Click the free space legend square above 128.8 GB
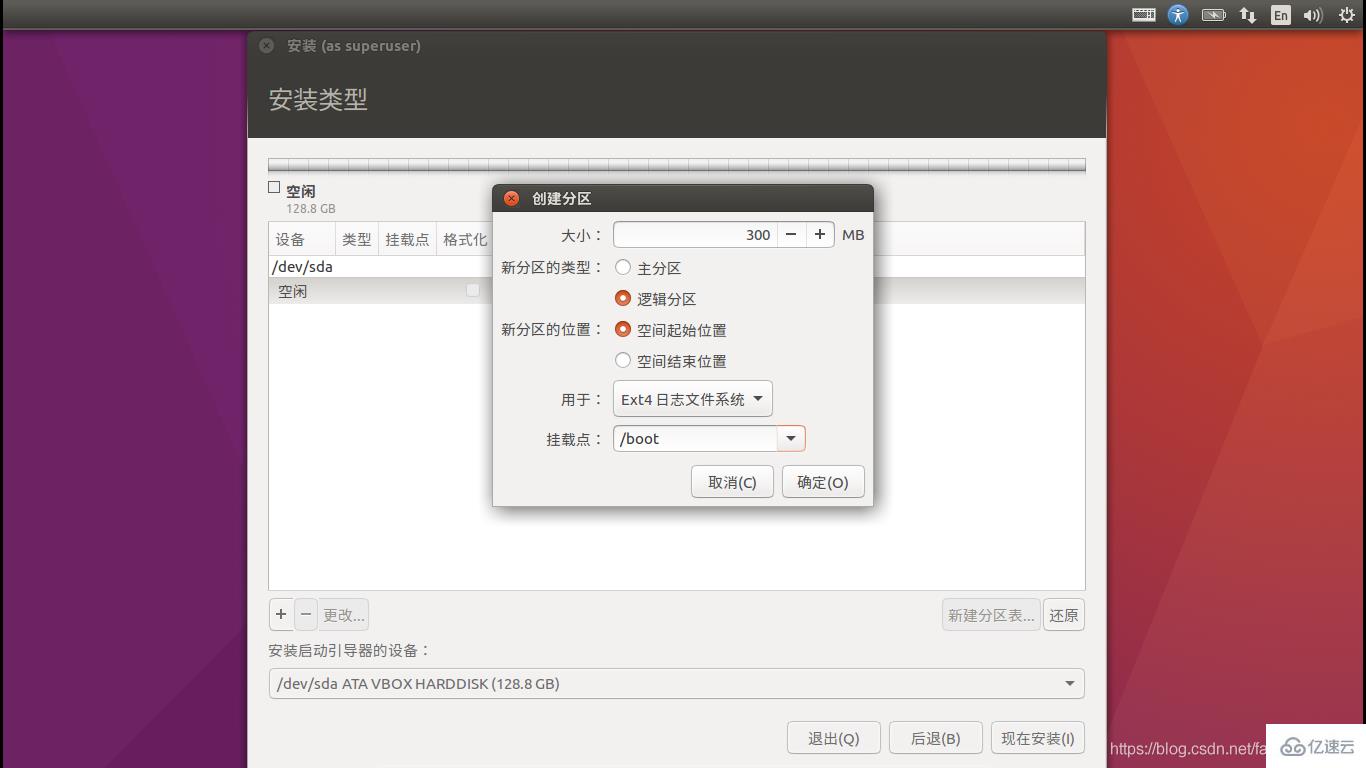1366x768 pixels. click(274, 187)
